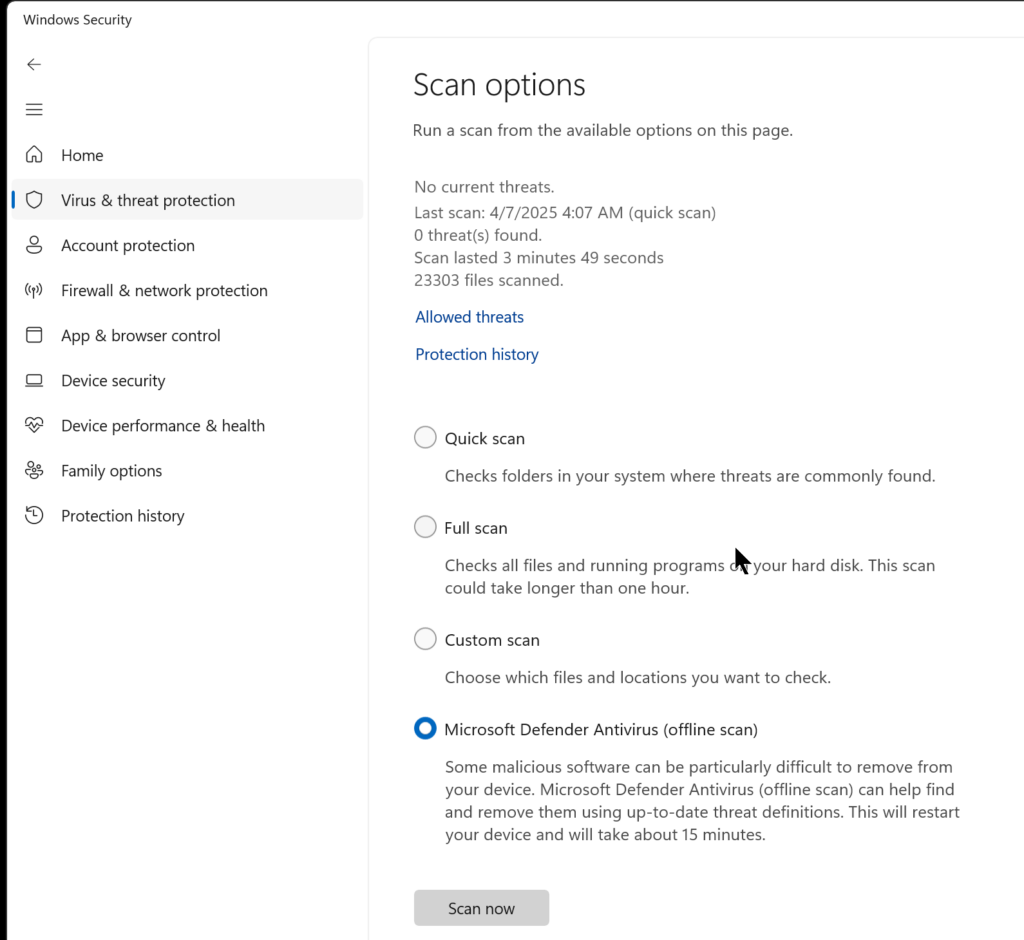
Task: Click the 'Last scan: 4/7/2025 4:07 AM' line
Action: 565,213
